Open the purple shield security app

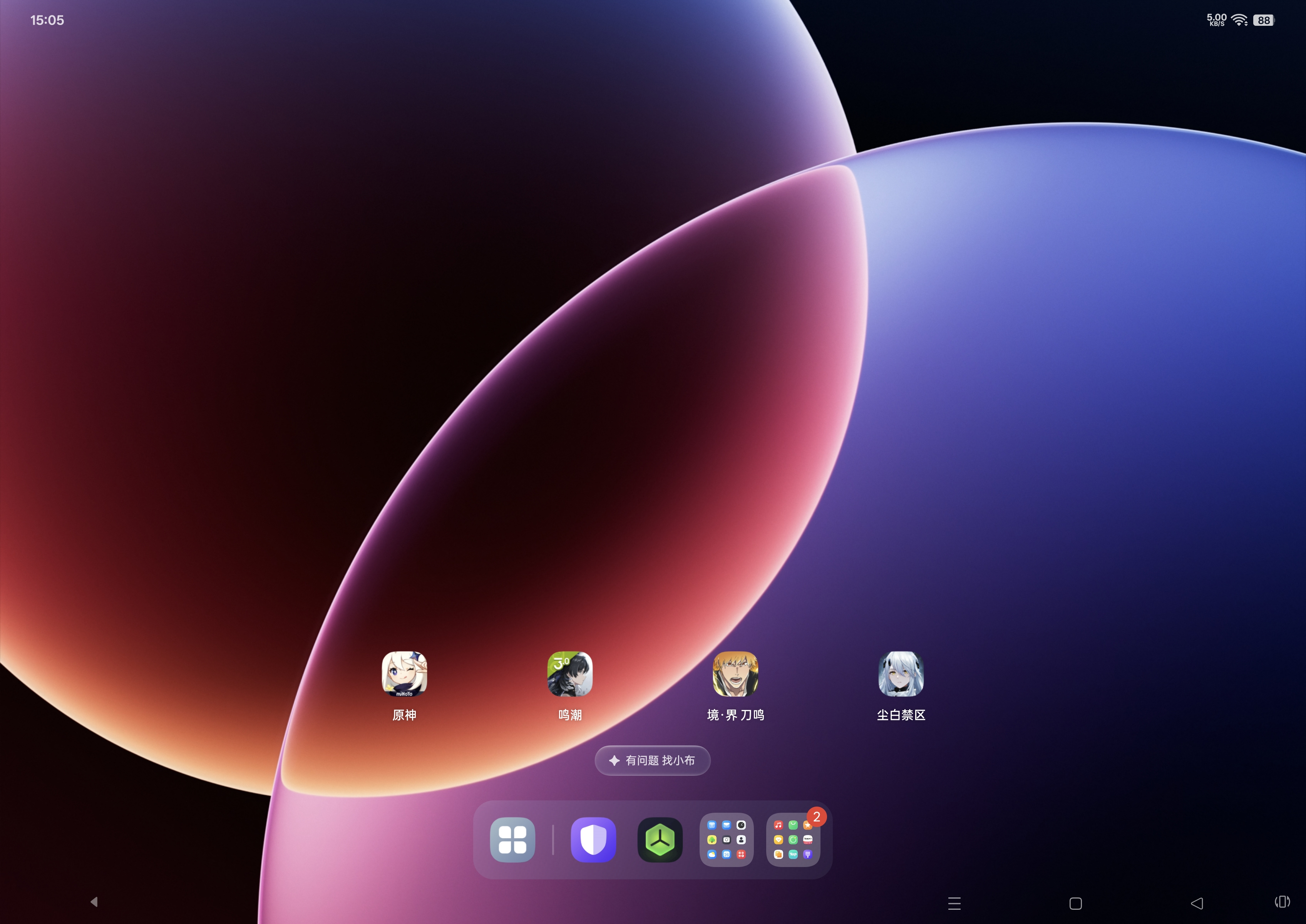click(x=593, y=840)
